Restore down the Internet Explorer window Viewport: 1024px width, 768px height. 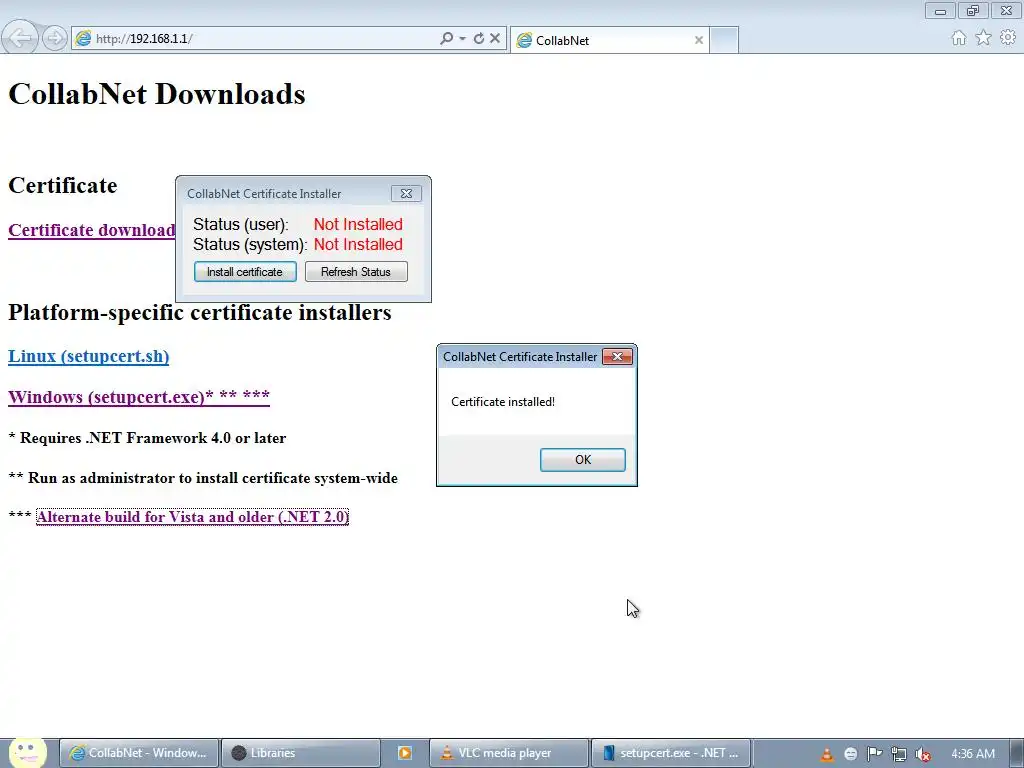973,10
